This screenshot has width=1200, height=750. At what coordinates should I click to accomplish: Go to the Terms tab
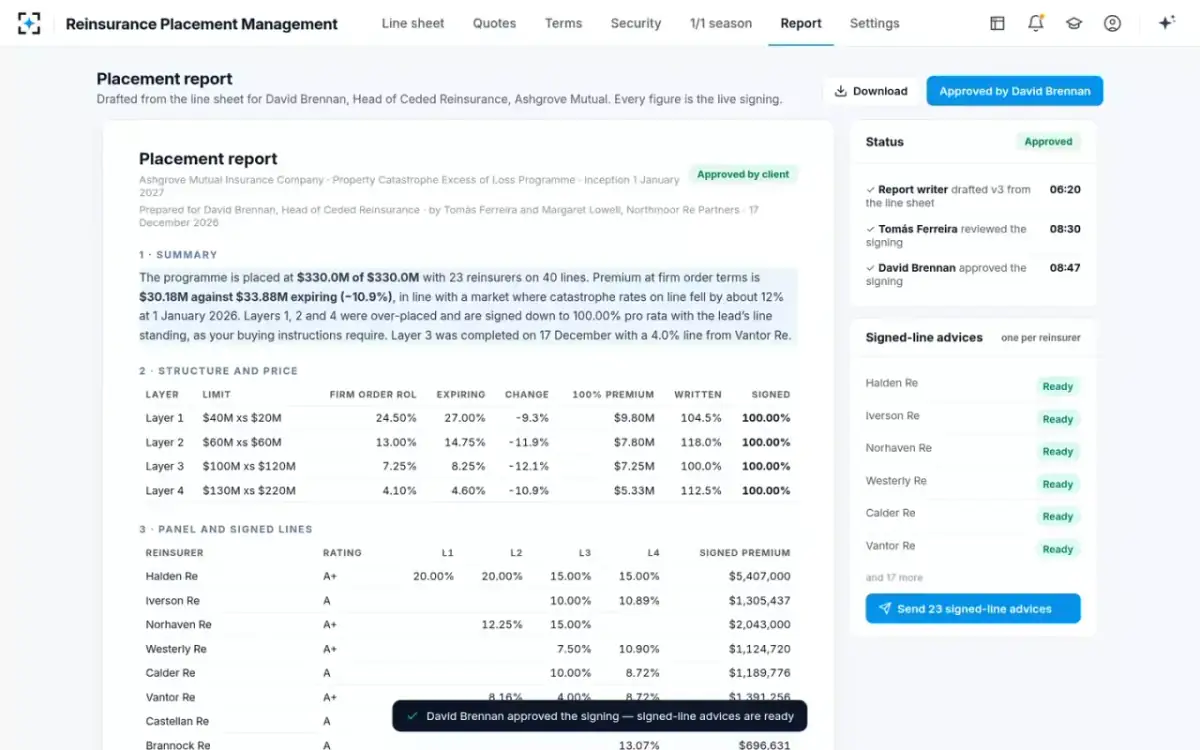(564, 23)
